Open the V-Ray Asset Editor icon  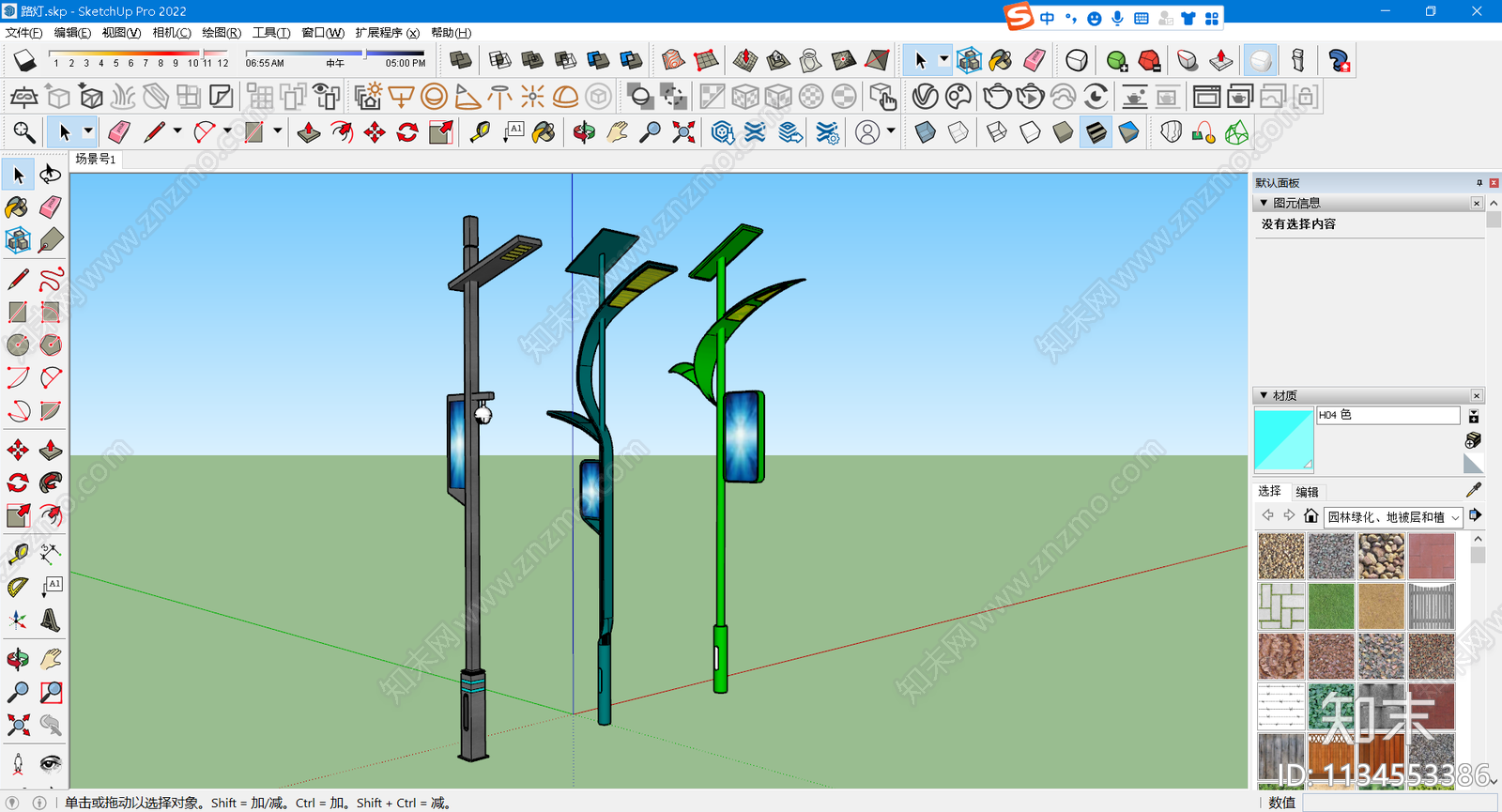pos(925,96)
